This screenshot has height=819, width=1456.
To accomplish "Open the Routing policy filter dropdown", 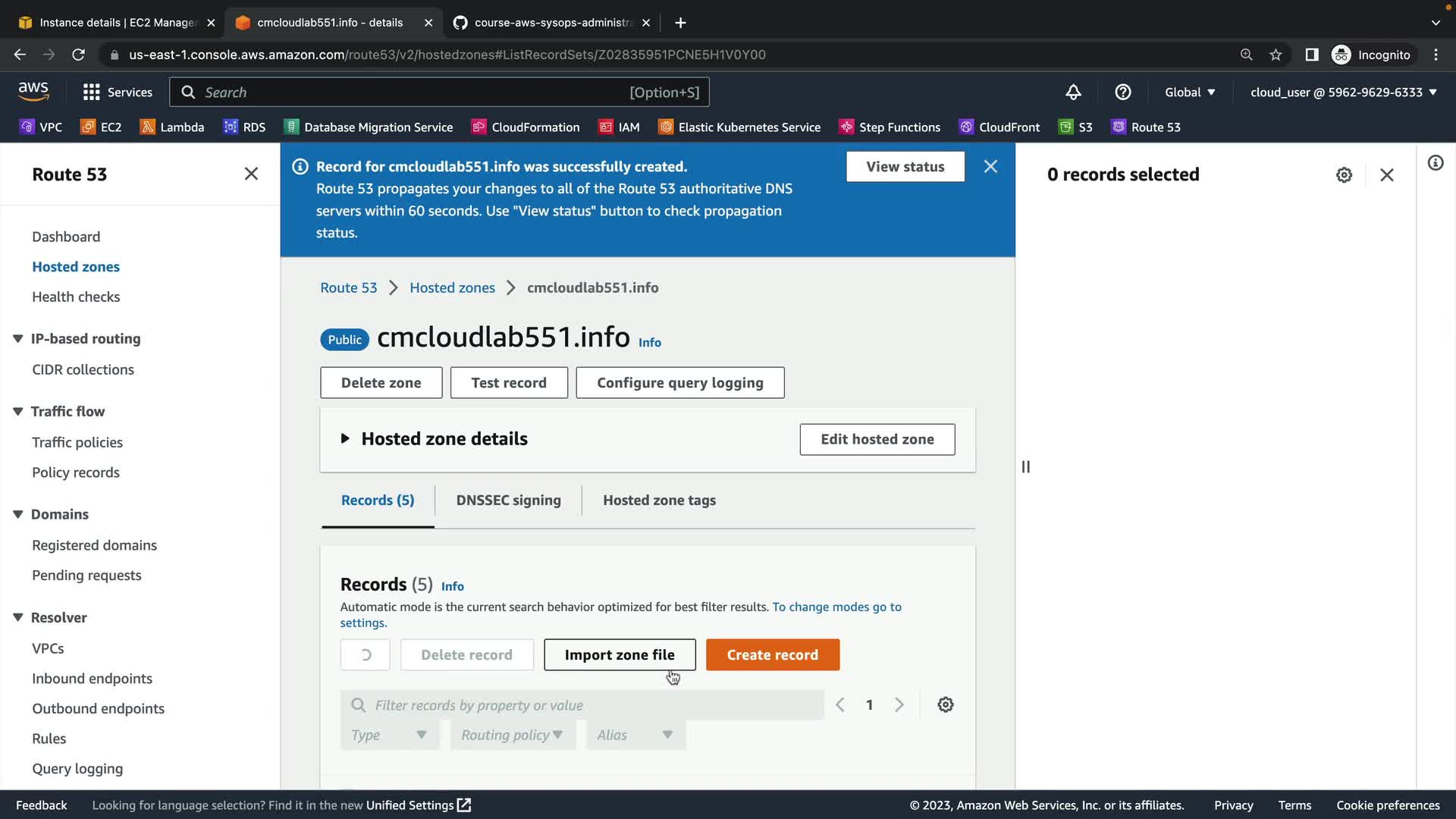I will tap(513, 735).
